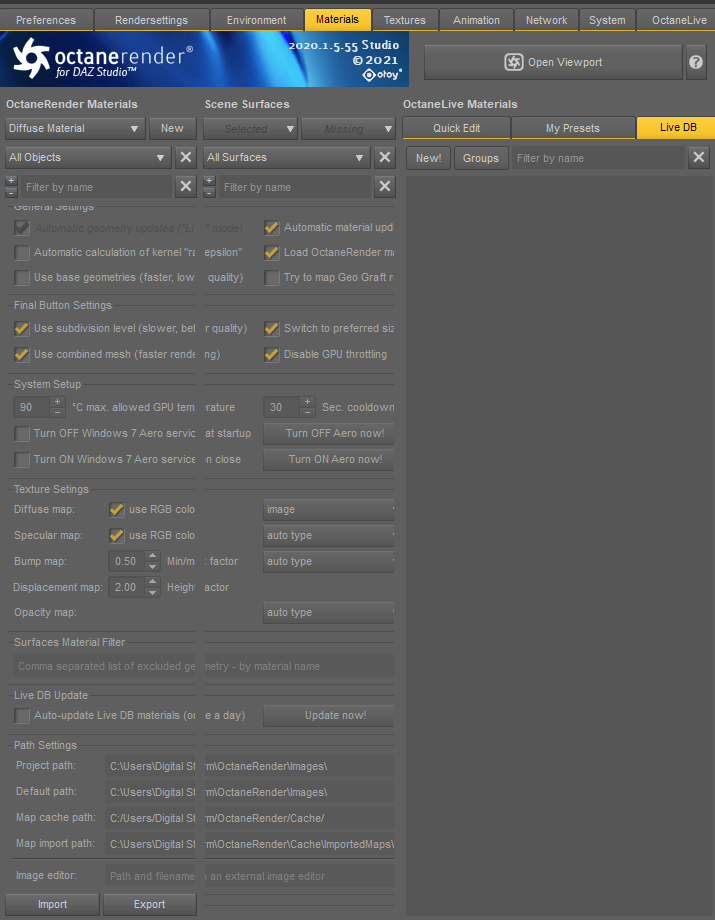Increase Bump map value arrow

[x=153, y=556]
